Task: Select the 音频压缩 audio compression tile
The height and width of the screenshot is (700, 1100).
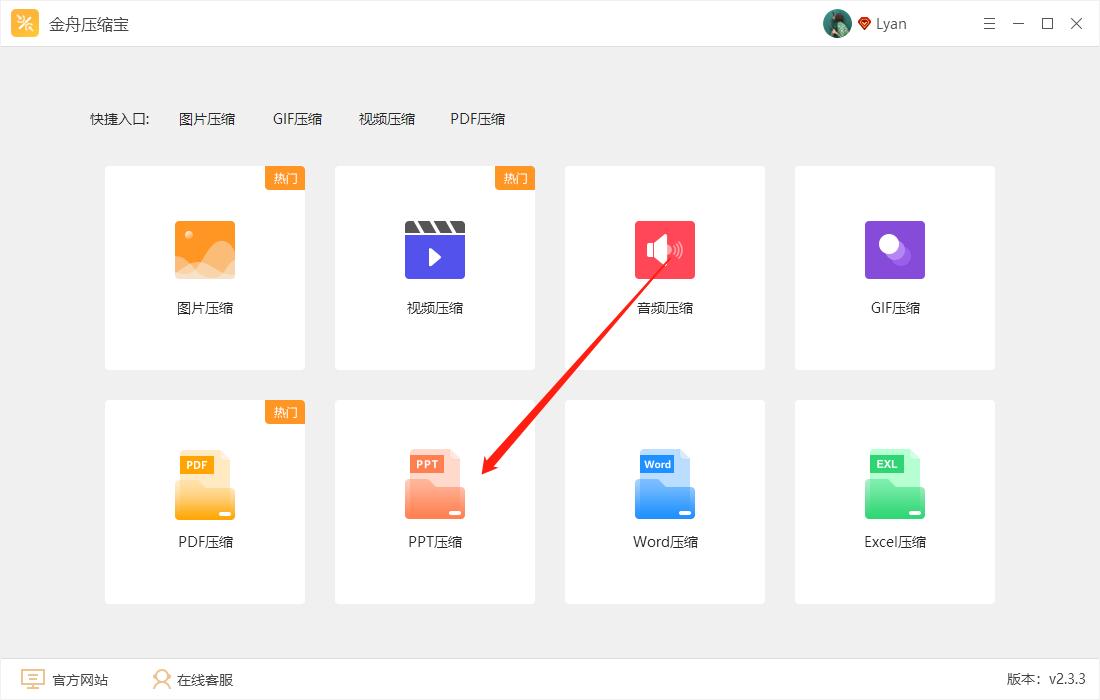Action: coord(664,267)
